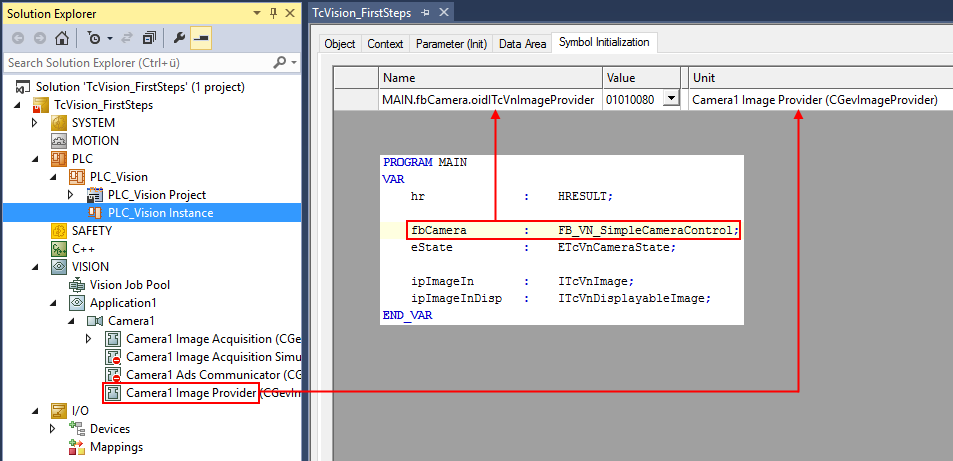The width and height of the screenshot is (953, 461).
Task: Open the search options dropdown arrow
Action: 294,62
